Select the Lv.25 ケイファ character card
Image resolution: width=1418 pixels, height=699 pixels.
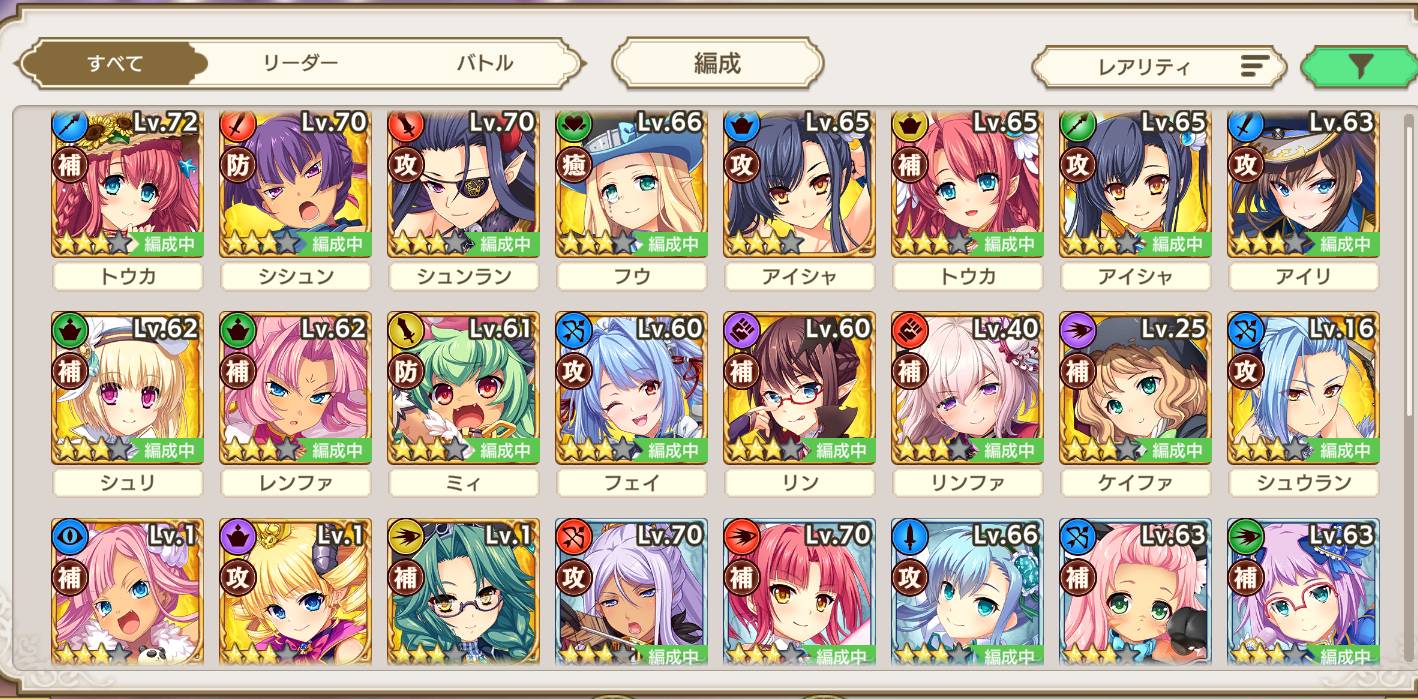click(1135, 388)
